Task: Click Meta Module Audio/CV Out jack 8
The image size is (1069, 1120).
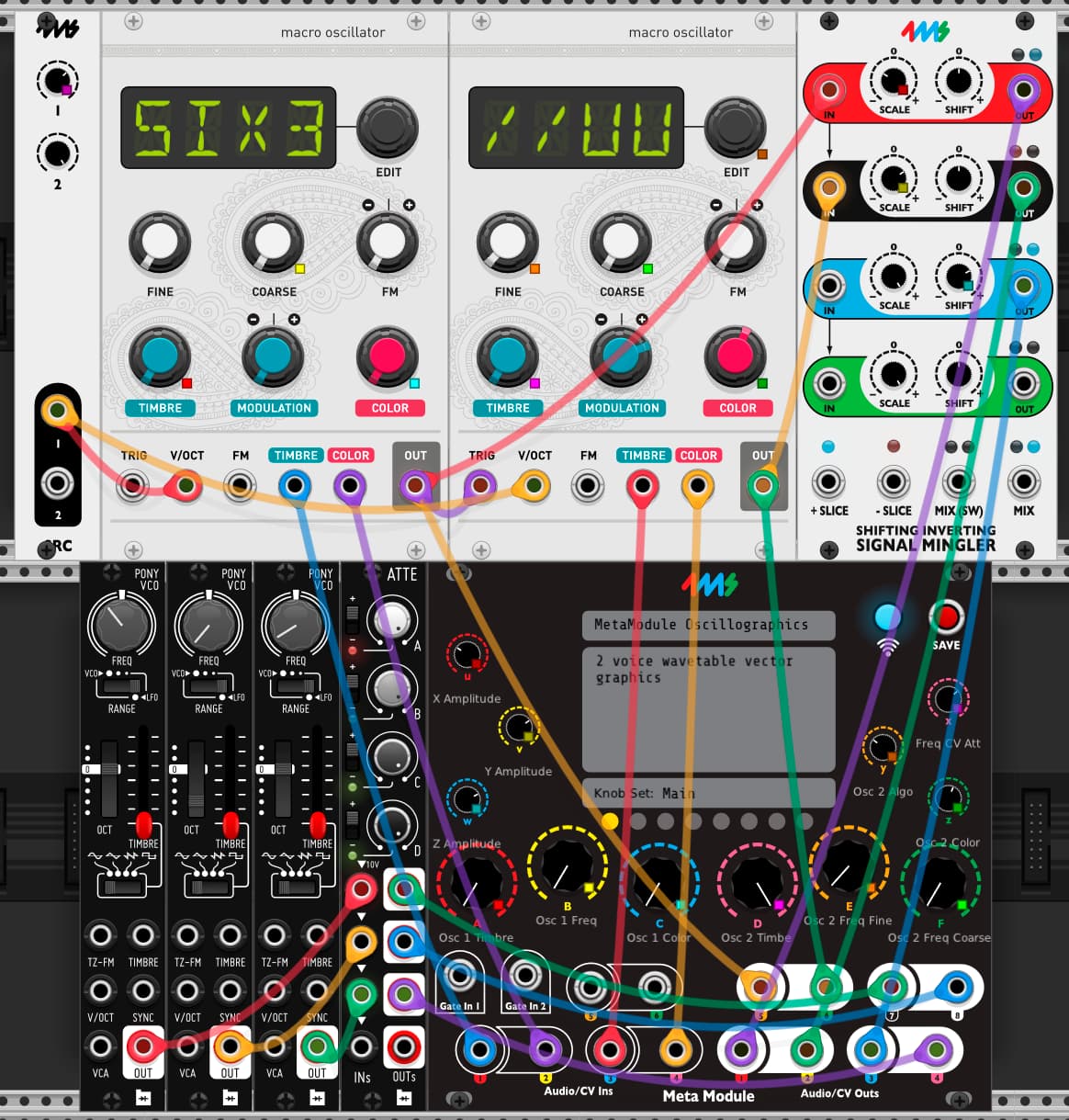Action: click(957, 988)
